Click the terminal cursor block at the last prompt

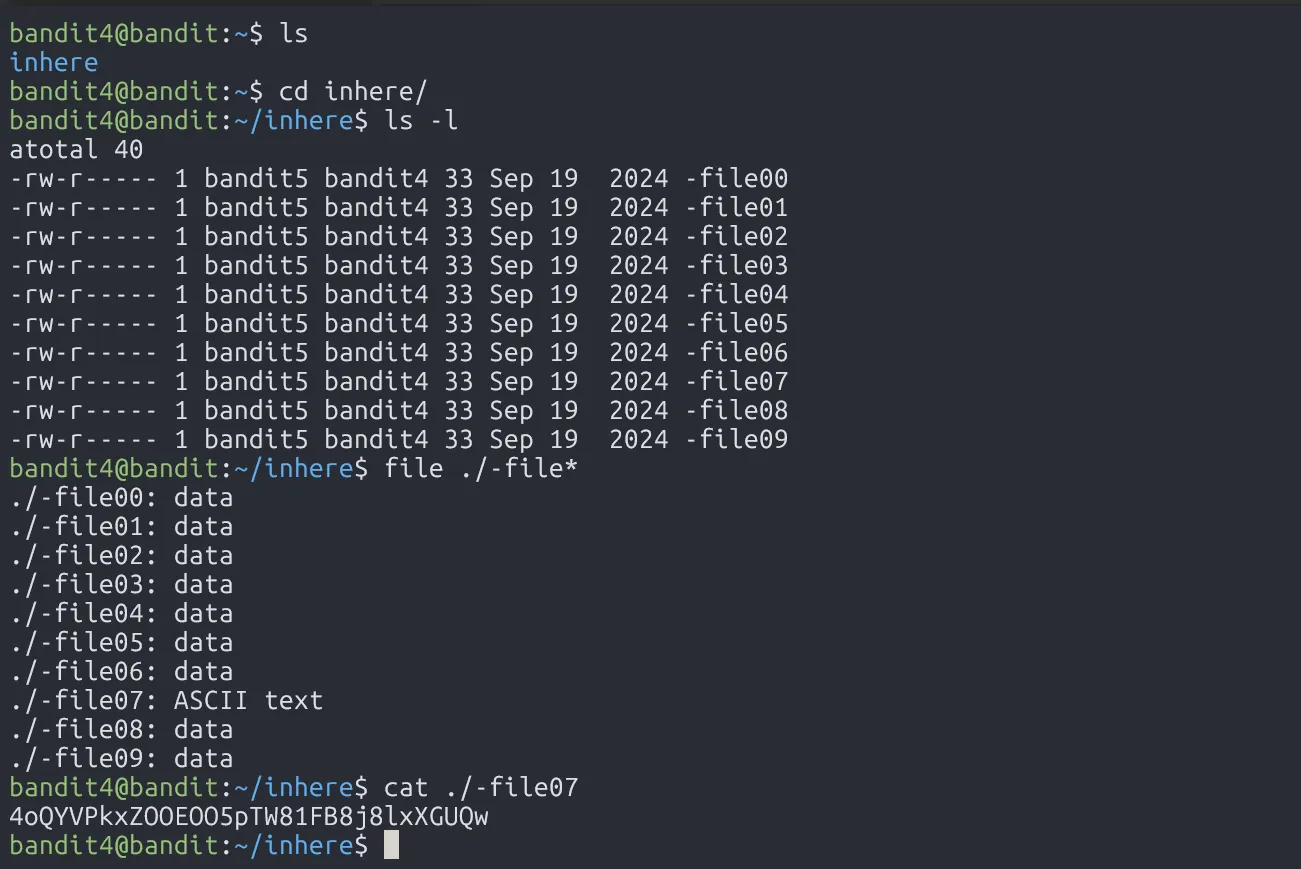pyautogui.click(x=391, y=845)
